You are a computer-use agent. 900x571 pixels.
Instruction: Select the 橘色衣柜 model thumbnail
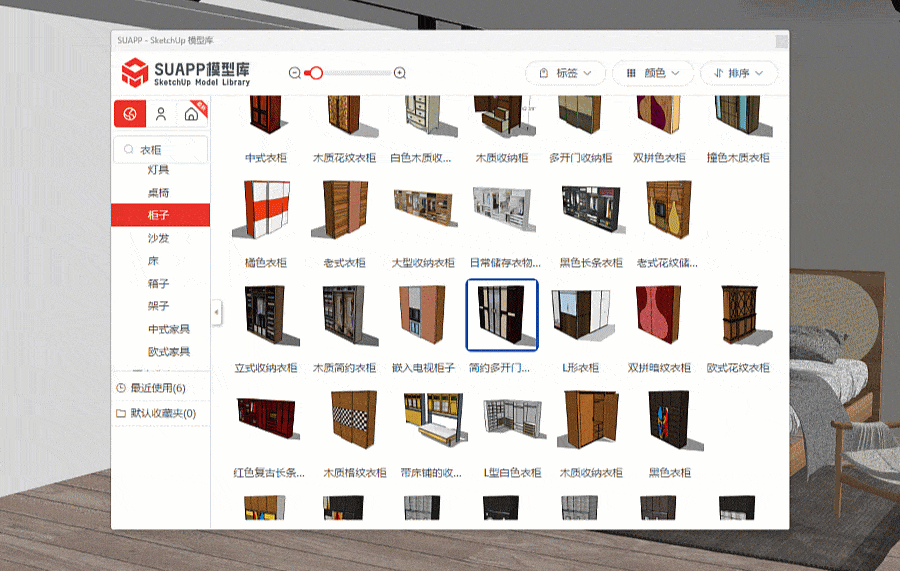click(x=262, y=209)
